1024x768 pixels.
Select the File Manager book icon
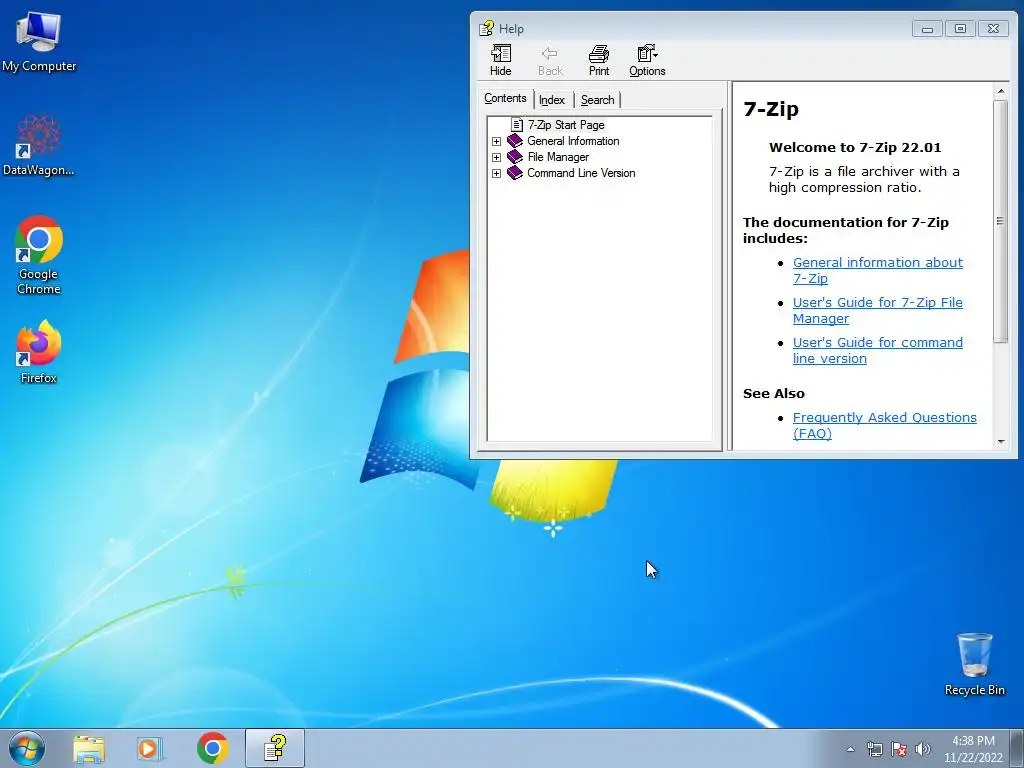click(515, 157)
